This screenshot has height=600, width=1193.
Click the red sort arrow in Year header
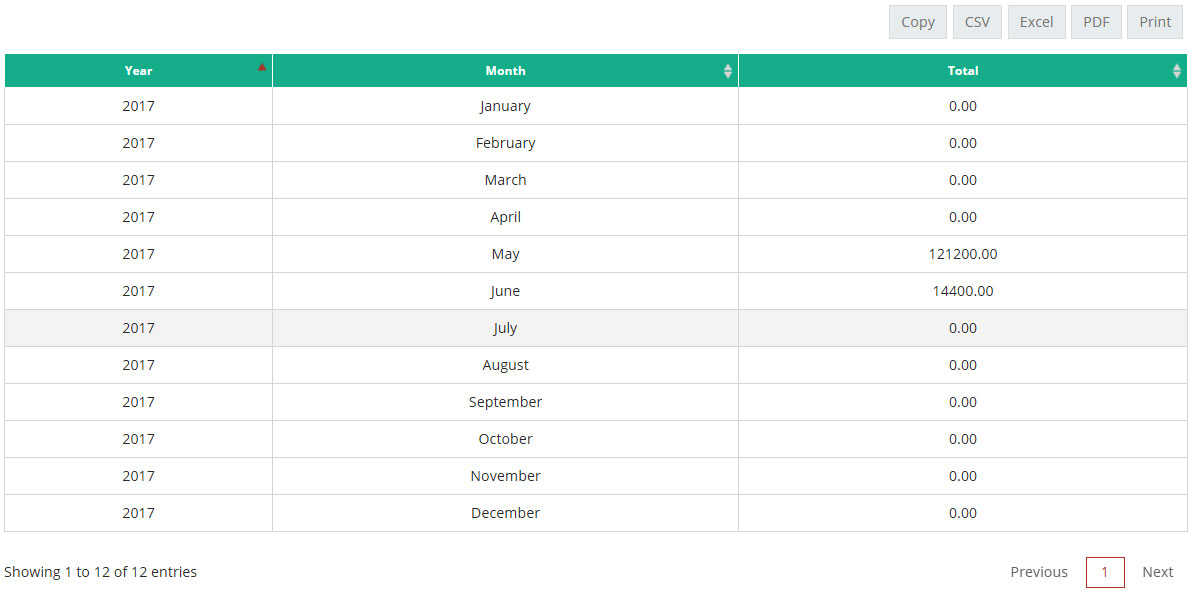pos(262,68)
